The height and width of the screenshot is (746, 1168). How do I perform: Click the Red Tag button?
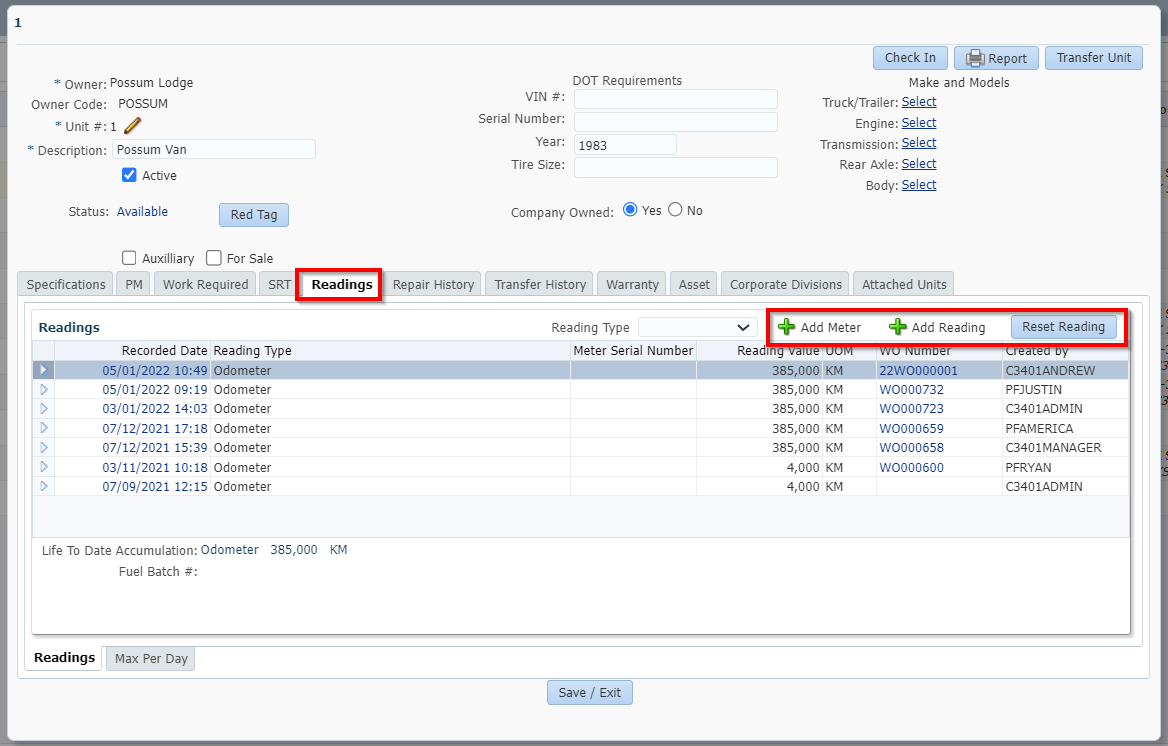pyautogui.click(x=254, y=215)
